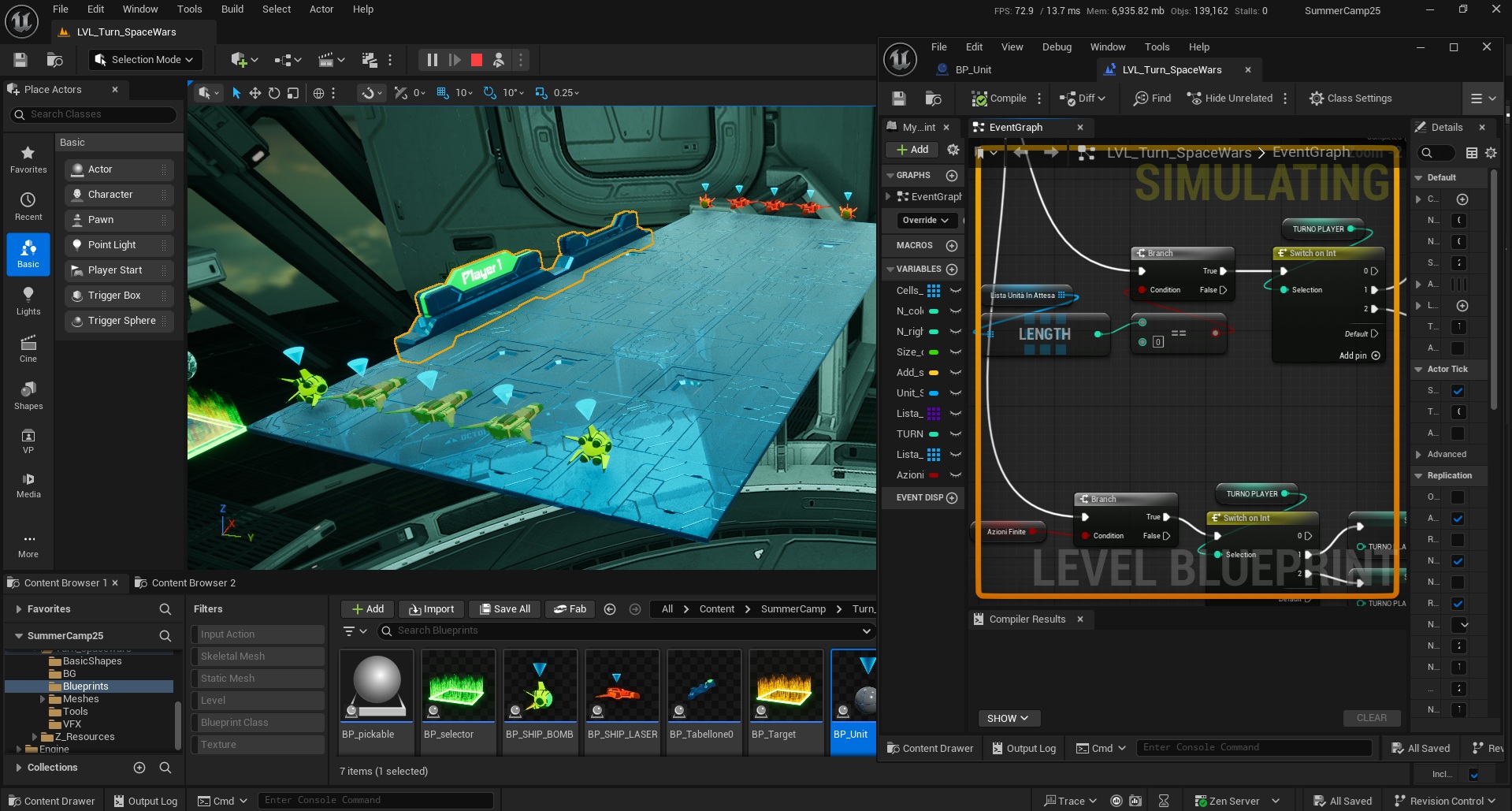Save the current level with the disk icon
This screenshot has width=1512, height=811.
coord(20,60)
